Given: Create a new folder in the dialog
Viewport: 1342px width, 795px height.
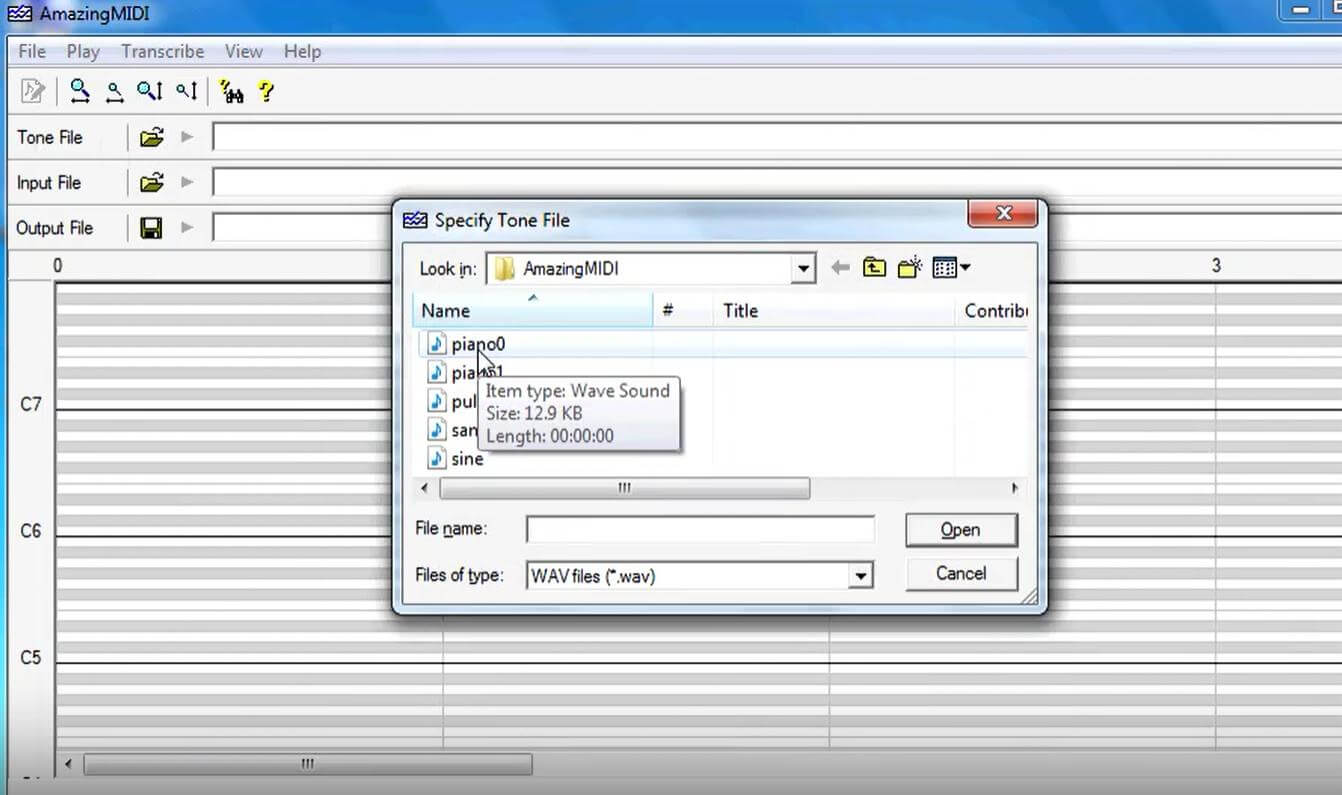Looking at the screenshot, I should [x=909, y=268].
